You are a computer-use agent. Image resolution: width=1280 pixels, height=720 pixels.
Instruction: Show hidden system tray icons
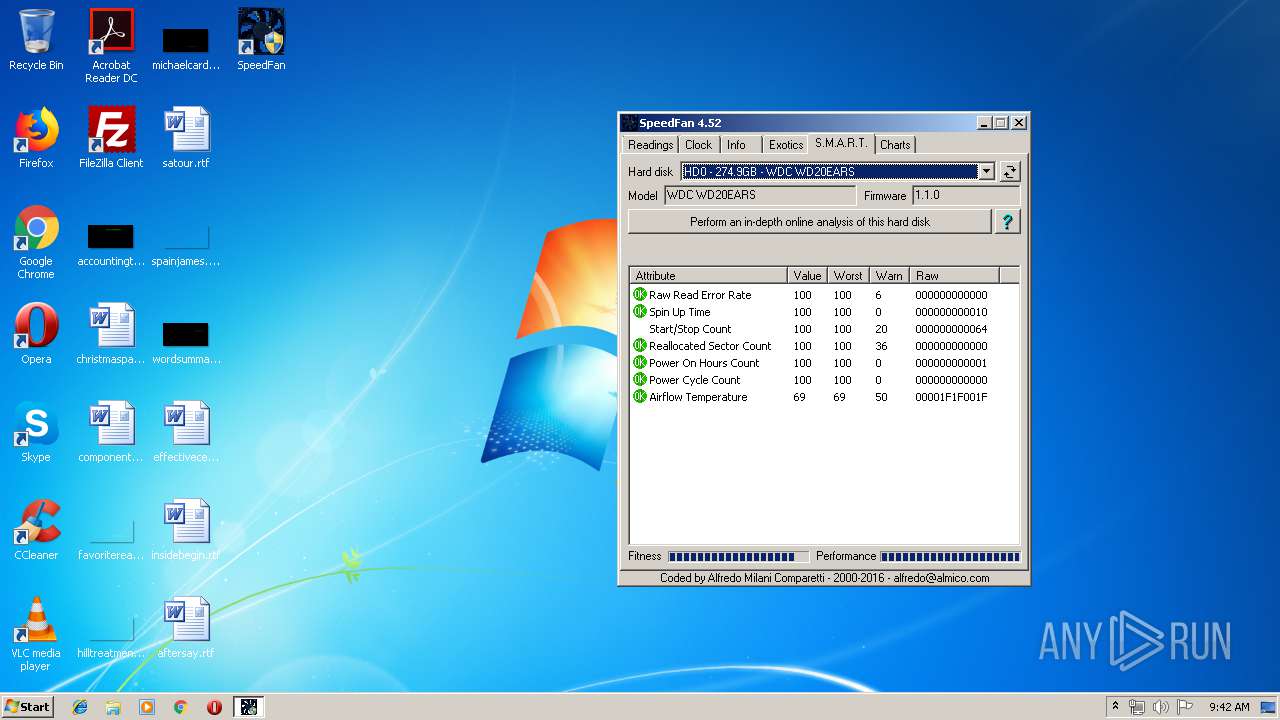(x=1115, y=707)
